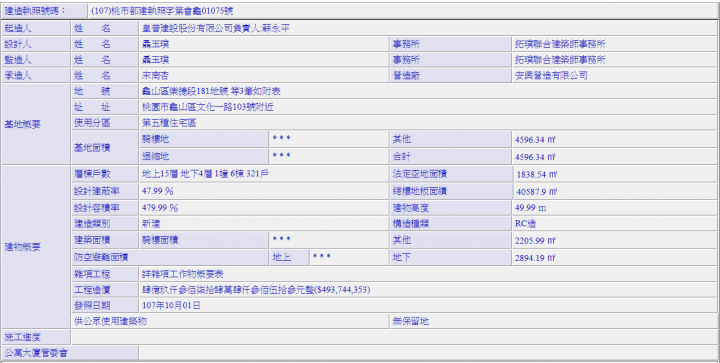The image size is (720, 363).
Task: Select the name '聶玉璞' in 監造人 row
Action: click(x=155, y=60)
